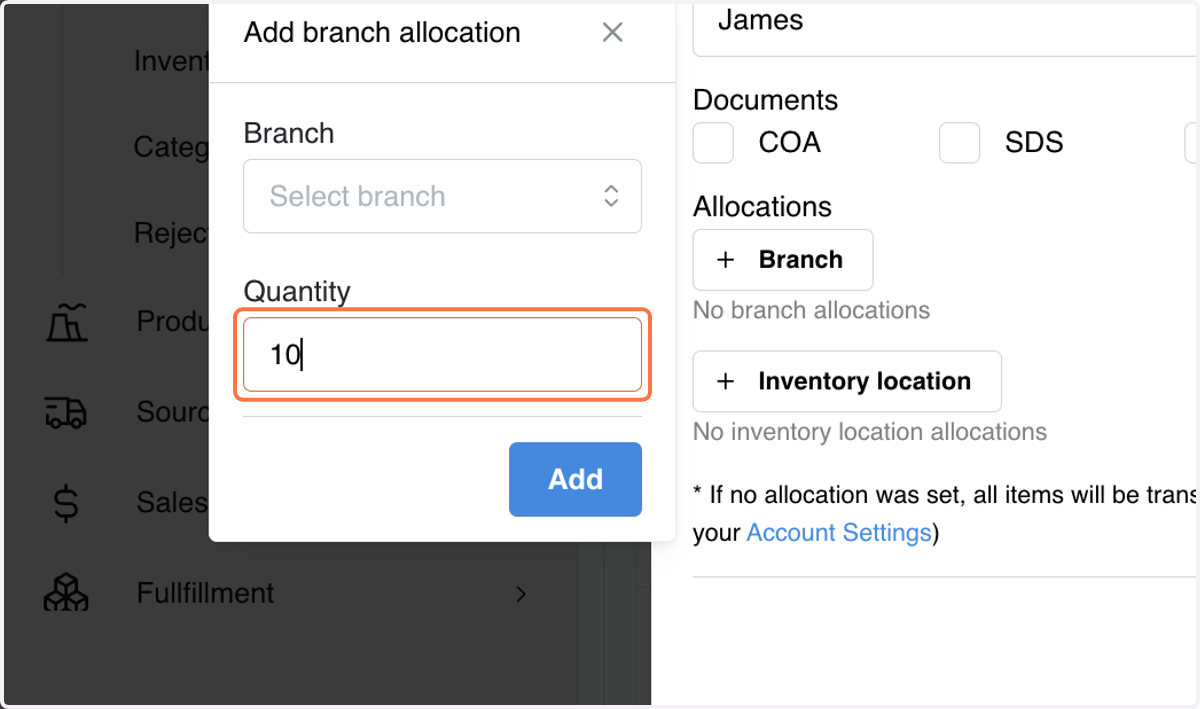Click the Quantity label in dialog

point(297,292)
